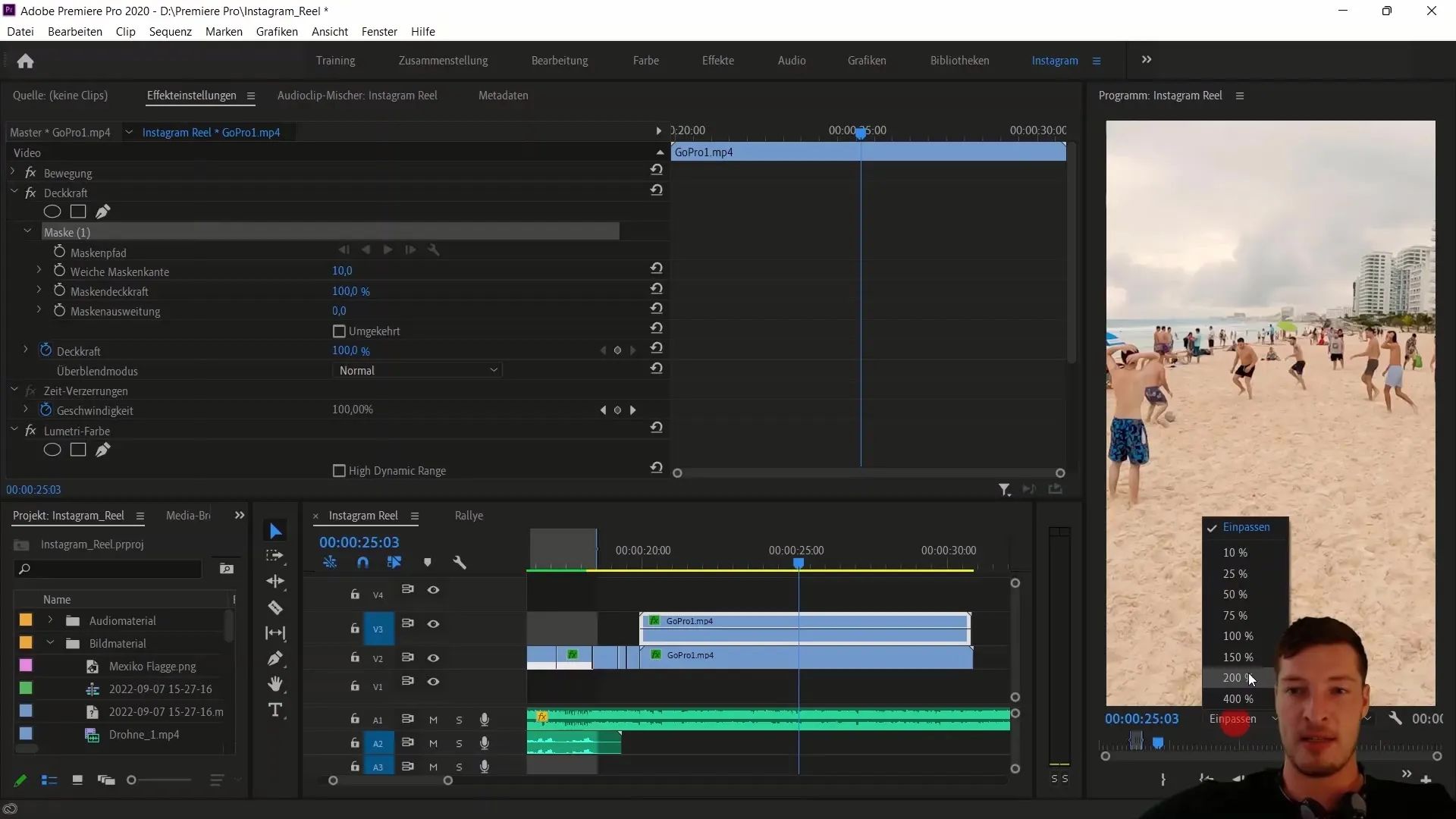Screen dimensions: 1456x819
Task: Select the Razor tool
Action: pyautogui.click(x=275, y=607)
